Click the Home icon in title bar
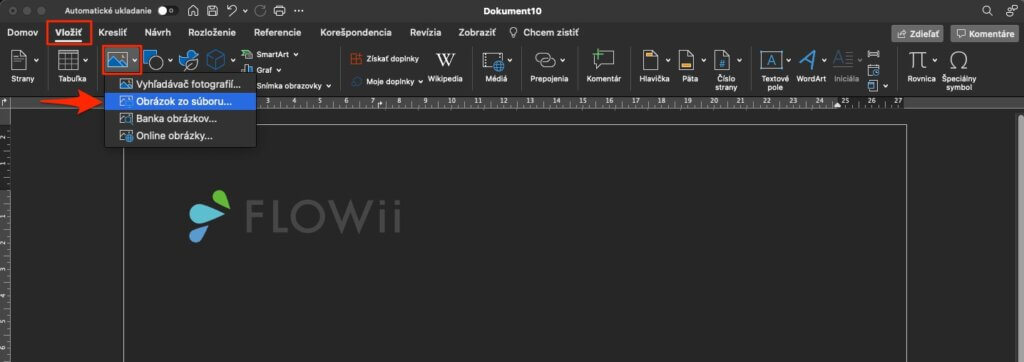This screenshot has height=362, width=1024. tap(193, 10)
